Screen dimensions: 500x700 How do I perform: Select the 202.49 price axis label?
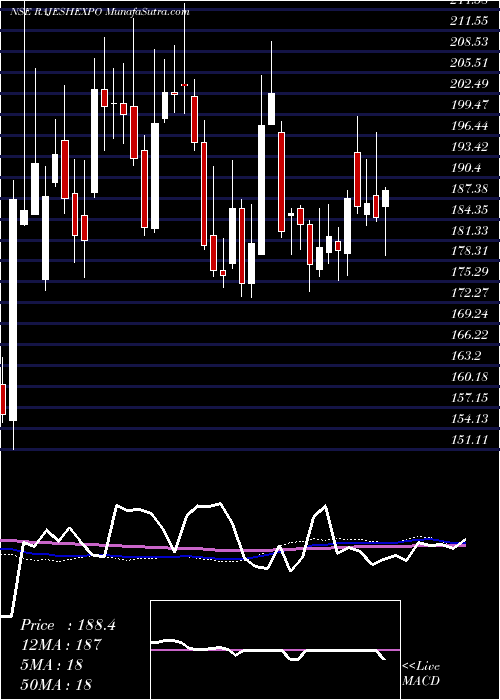point(468,83)
